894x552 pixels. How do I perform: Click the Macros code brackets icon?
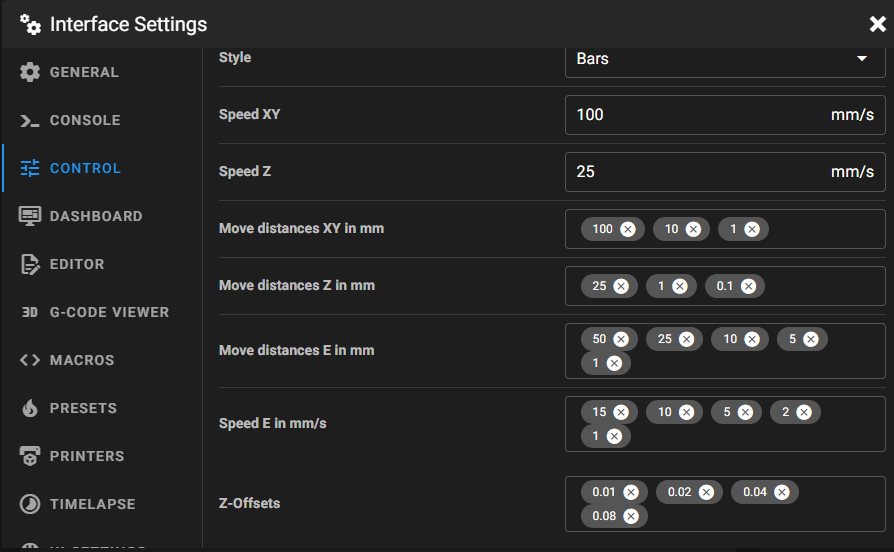tap(30, 360)
